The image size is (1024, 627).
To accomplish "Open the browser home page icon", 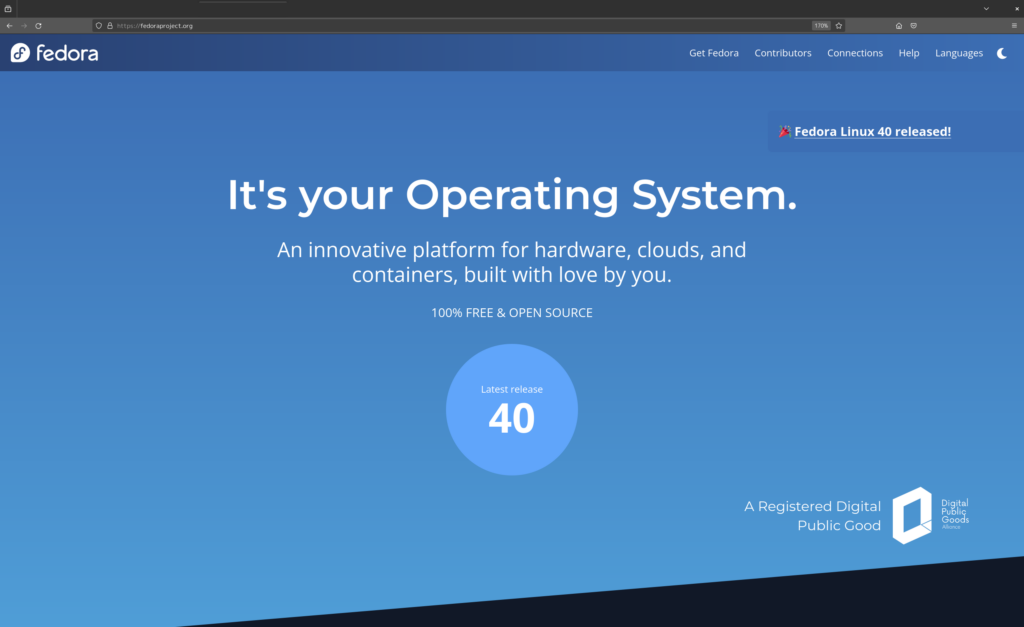I will point(899,25).
